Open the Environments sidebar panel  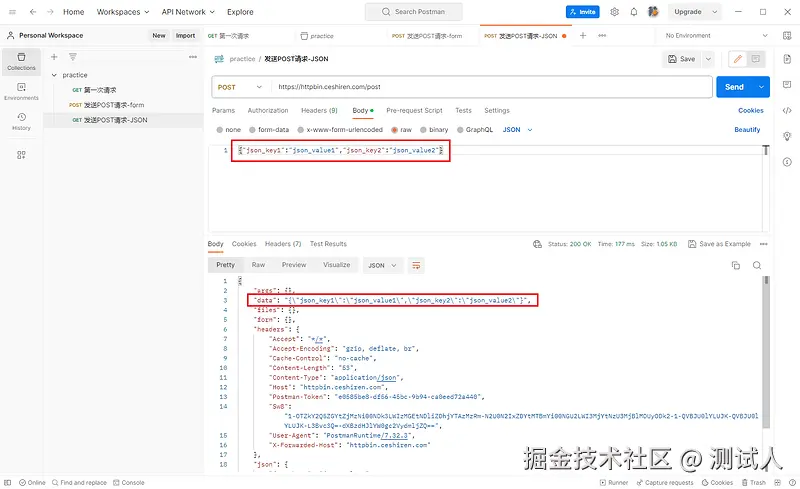(21, 91)
